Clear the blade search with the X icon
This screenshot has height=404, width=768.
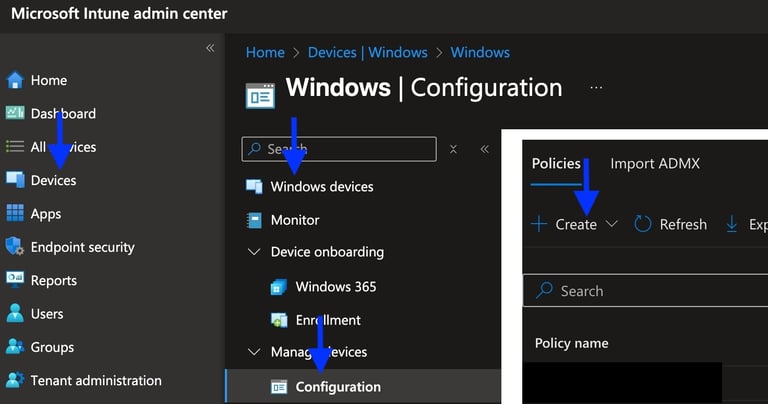pos(453,149)
